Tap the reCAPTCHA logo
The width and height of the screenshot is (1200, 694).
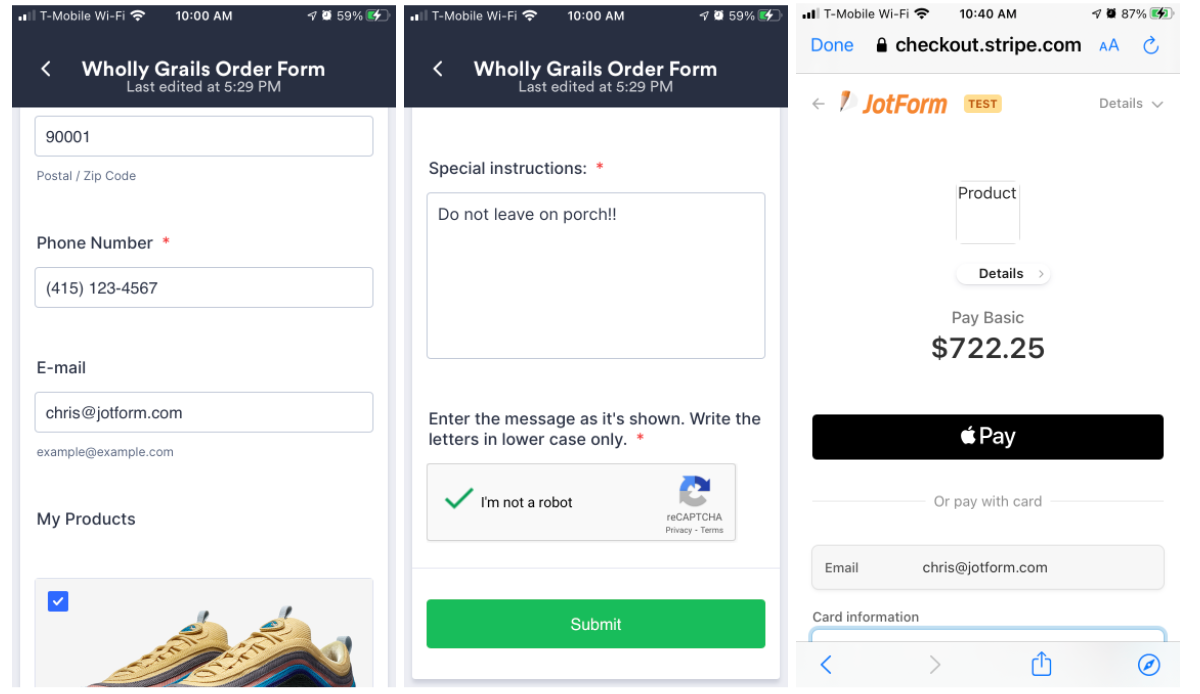694,491
